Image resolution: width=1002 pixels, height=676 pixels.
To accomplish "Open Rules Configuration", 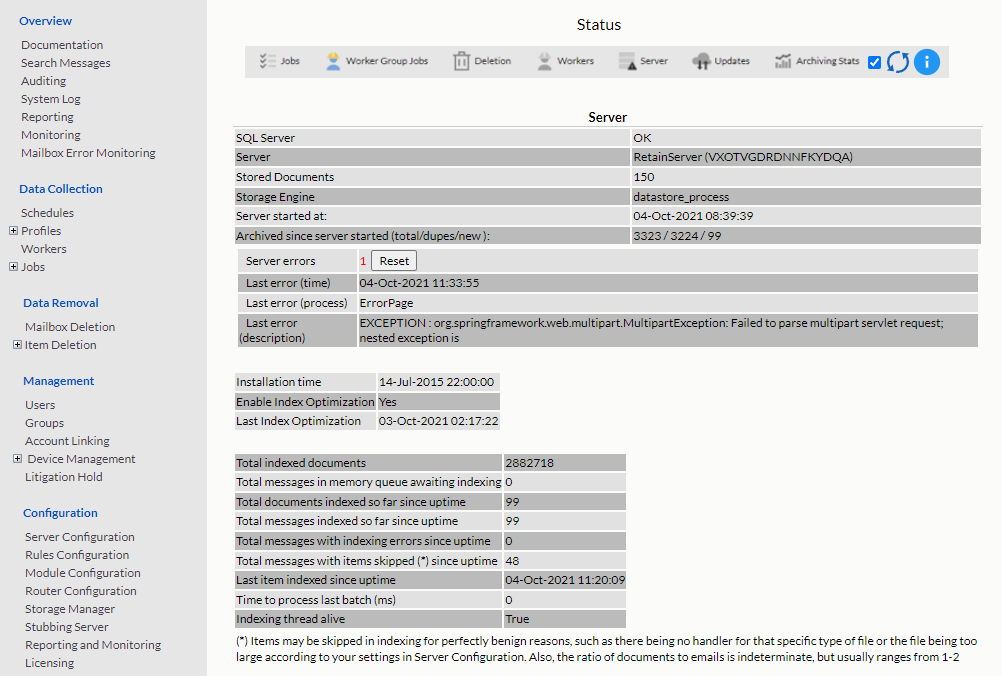I will [x=77, y=555].
